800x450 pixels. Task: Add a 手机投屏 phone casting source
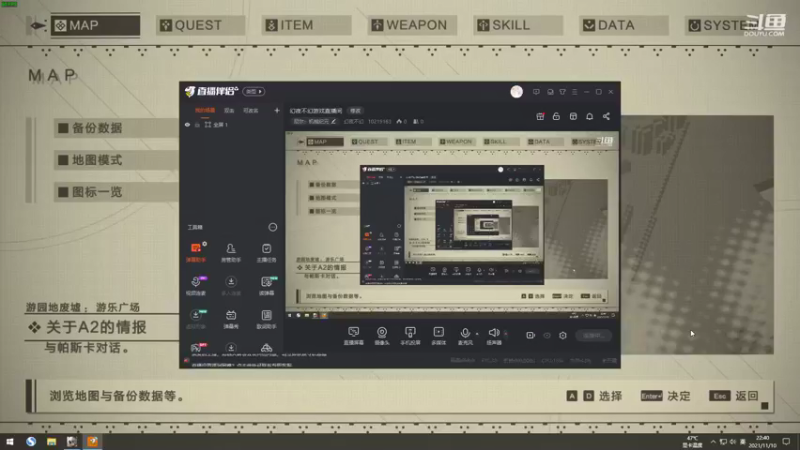410,335
